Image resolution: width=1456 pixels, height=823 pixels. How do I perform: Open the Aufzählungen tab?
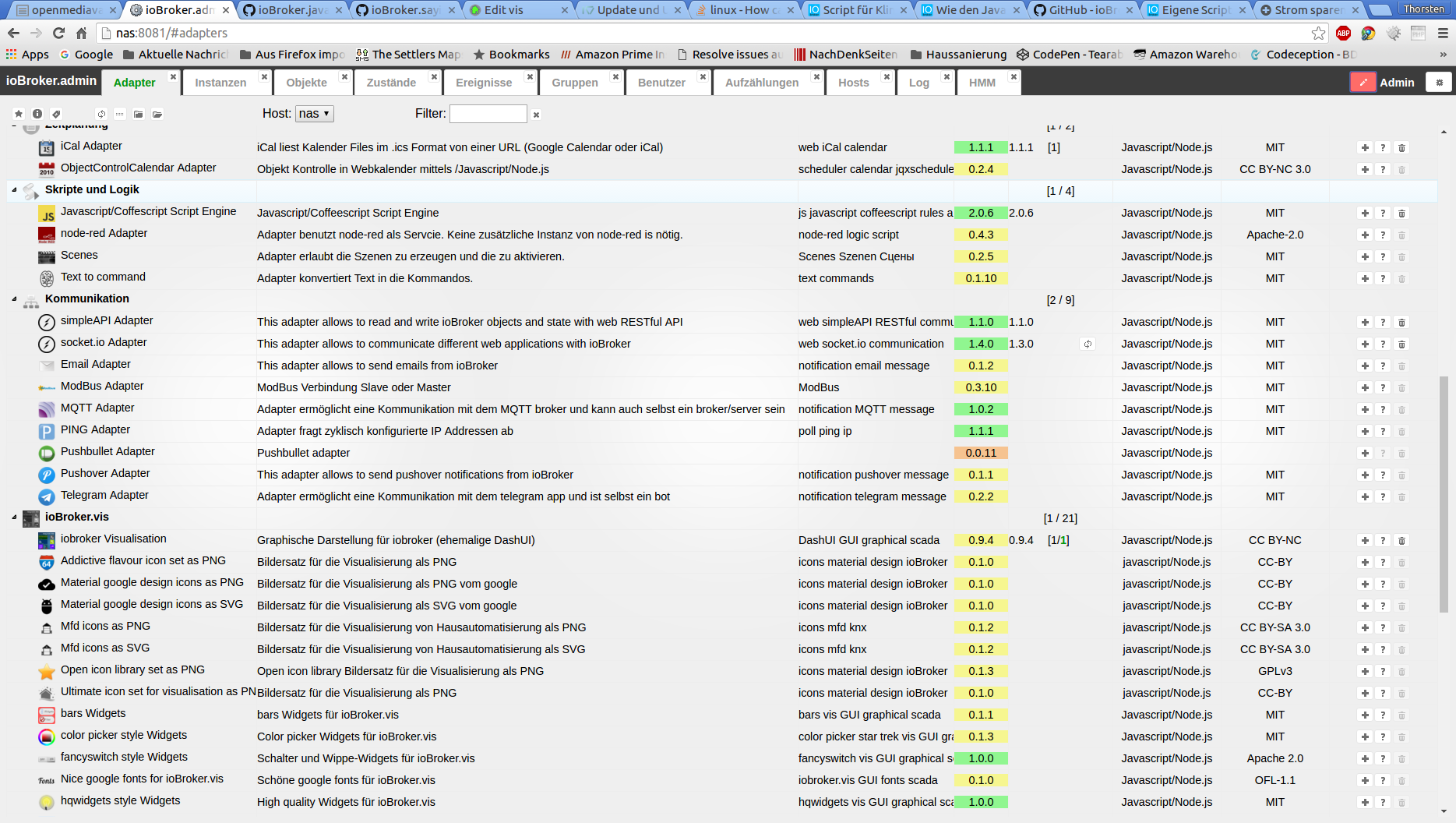point(762,83)
